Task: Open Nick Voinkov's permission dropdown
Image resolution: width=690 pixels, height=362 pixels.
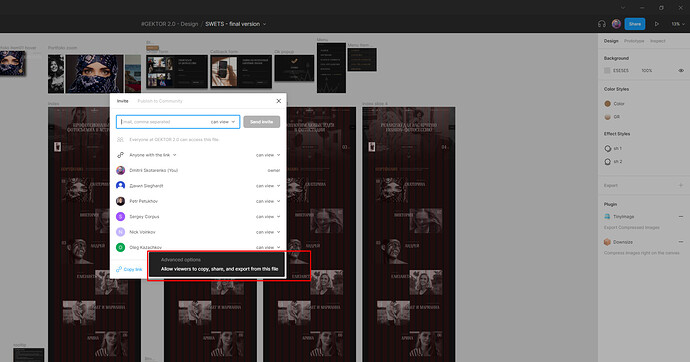Action: coord(268,232)
